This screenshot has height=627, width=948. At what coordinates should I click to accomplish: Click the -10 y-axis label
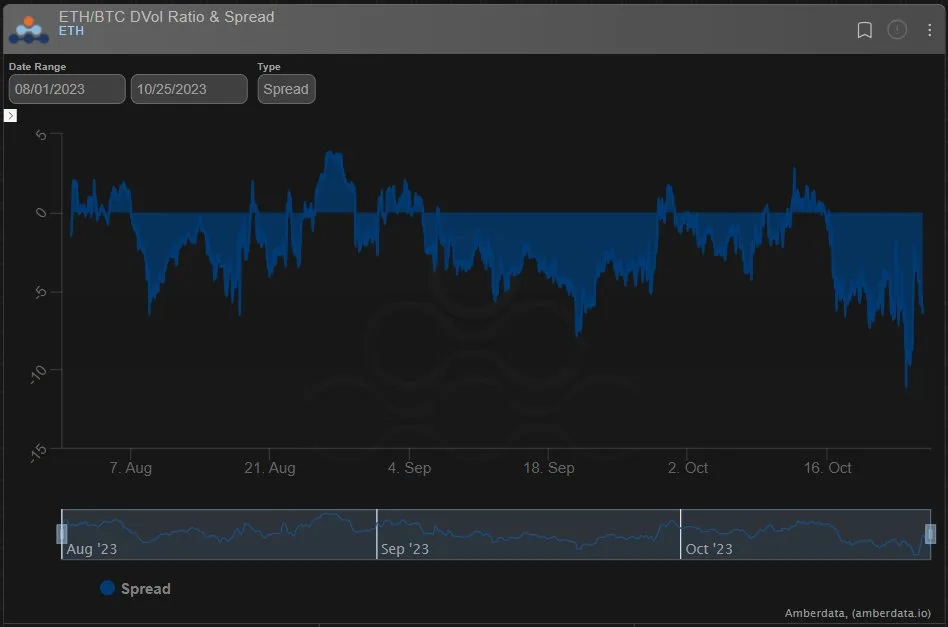39,374
